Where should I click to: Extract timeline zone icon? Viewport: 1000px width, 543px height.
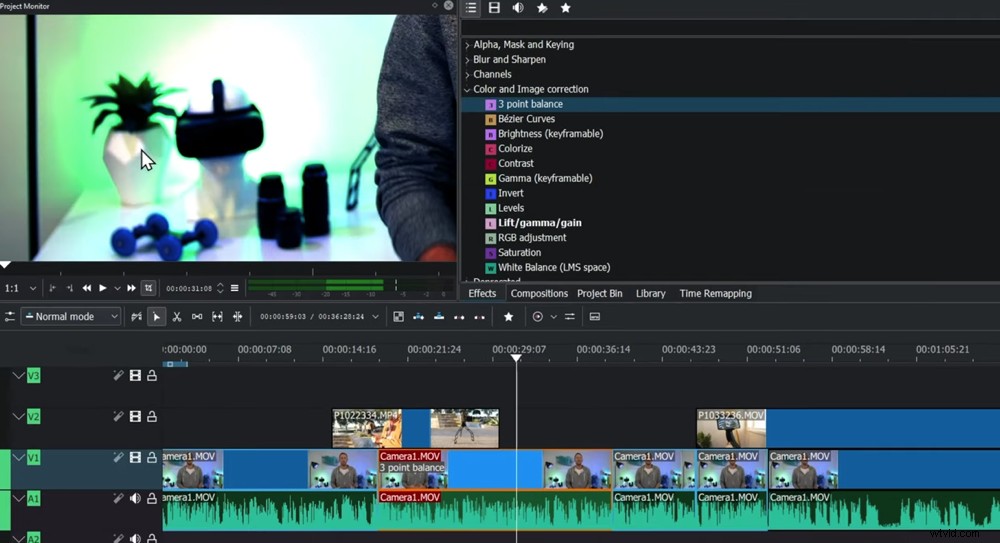459,316
